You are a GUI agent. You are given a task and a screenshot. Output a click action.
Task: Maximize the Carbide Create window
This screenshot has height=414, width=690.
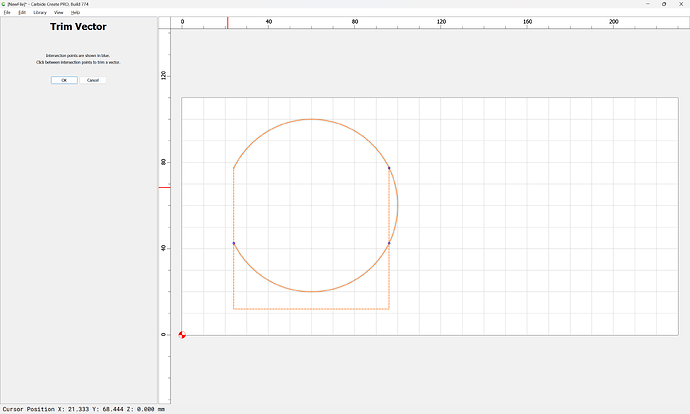[664, 4]
